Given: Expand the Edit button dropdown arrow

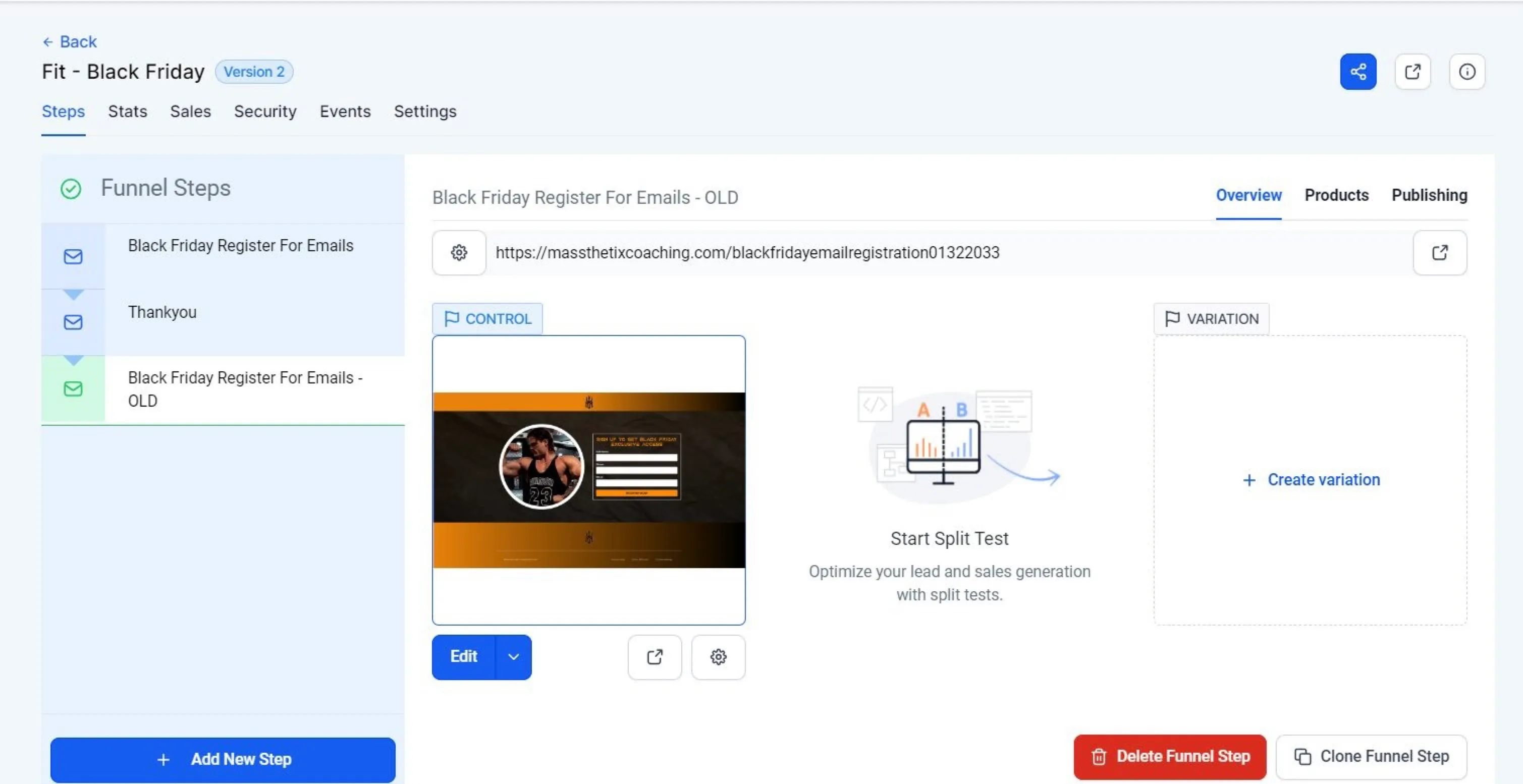Looking at the screenshot, I should click(x=513, y=657).
